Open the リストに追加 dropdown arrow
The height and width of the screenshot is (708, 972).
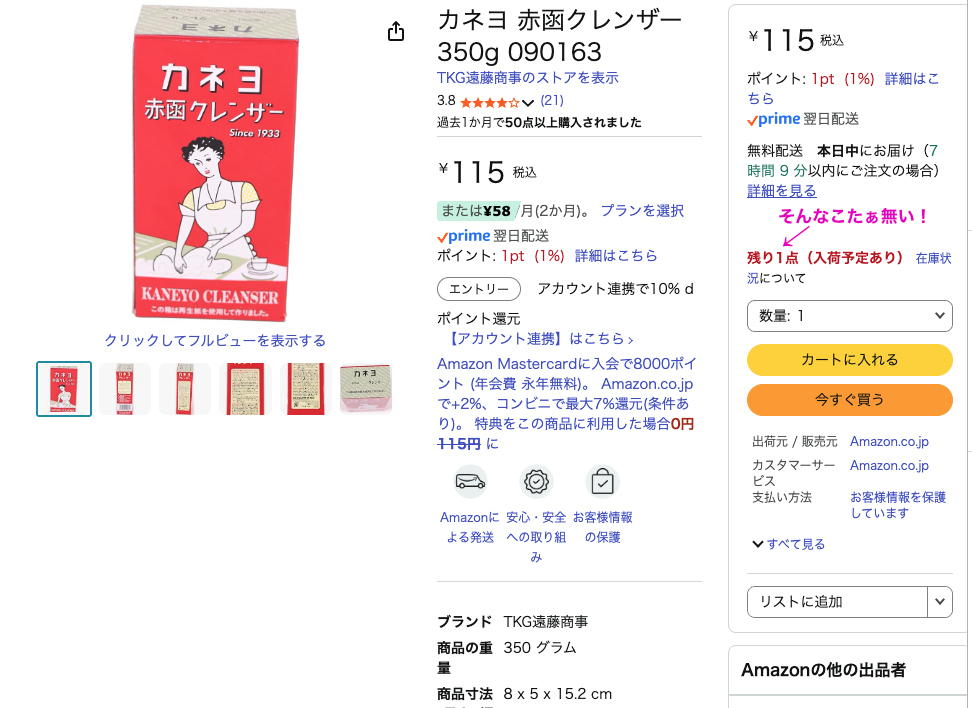(x=940, y=602)
